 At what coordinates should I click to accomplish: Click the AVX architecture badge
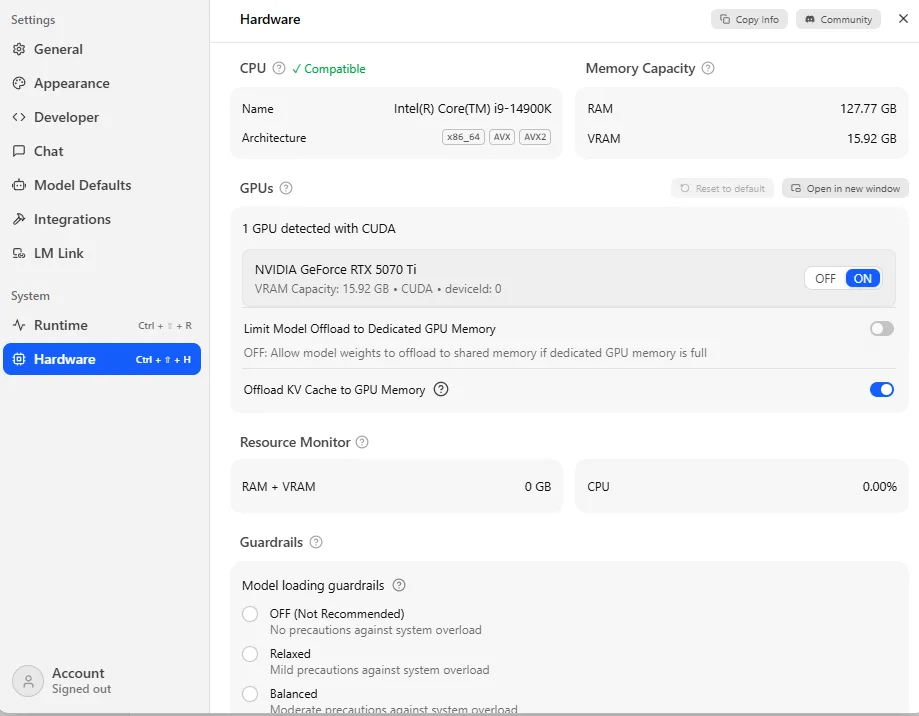click(502, 137)
